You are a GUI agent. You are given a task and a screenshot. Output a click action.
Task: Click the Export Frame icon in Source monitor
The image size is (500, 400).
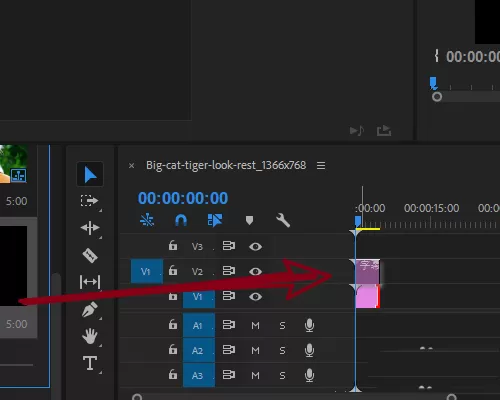(384, 130)
